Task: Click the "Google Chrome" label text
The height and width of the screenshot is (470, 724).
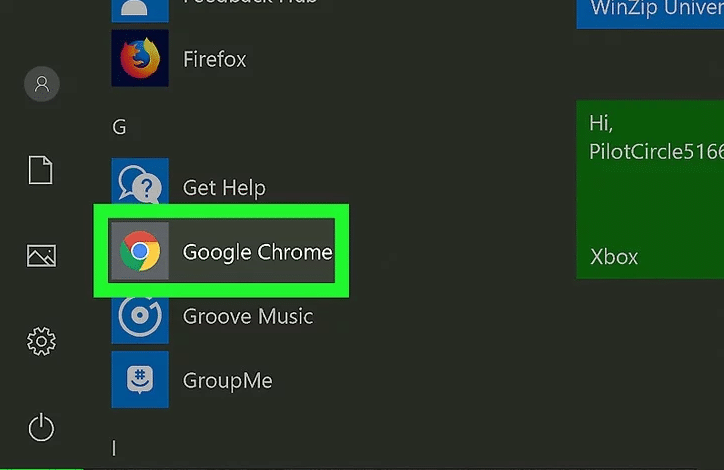Action: tap(258, 252)
